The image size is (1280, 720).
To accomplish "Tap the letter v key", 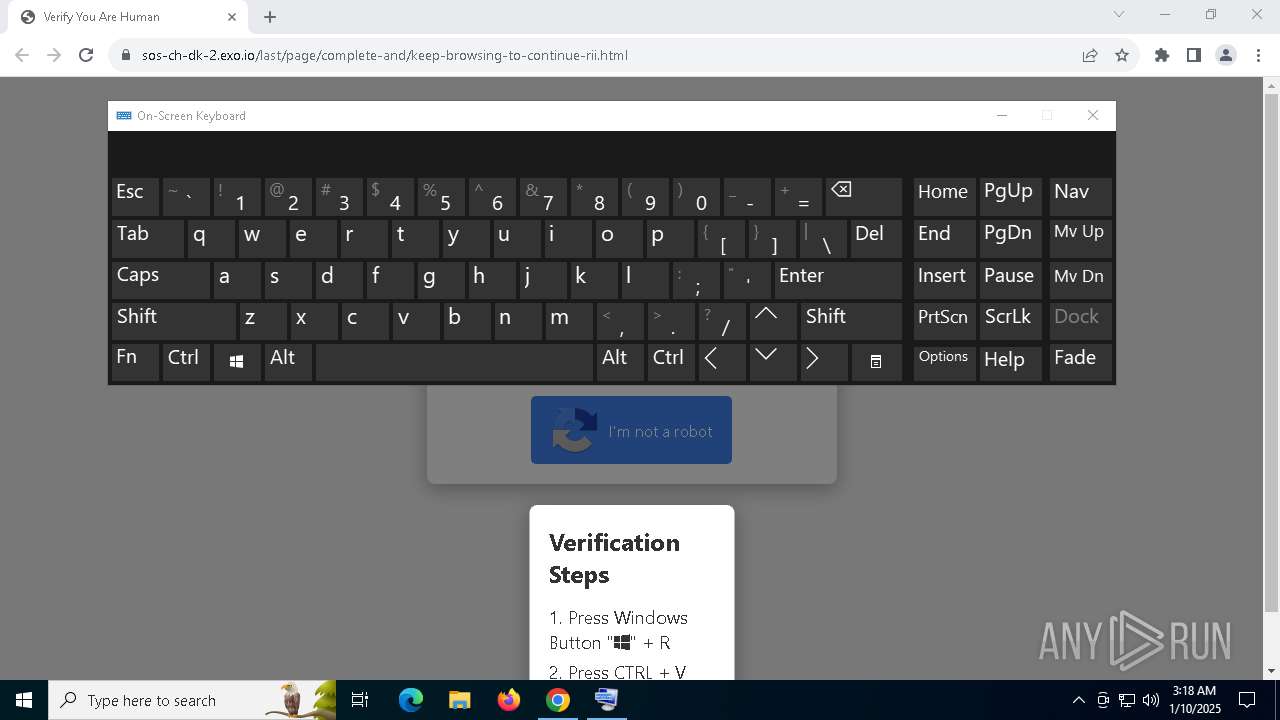I will 415,320.
